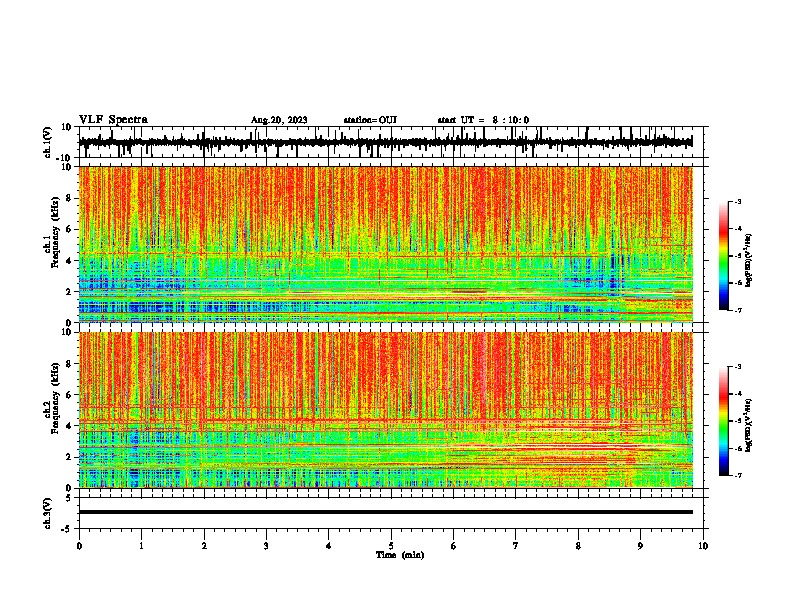
Task: Click the "-7" label on ch.2 colorbar
Action: pos(737,475)
